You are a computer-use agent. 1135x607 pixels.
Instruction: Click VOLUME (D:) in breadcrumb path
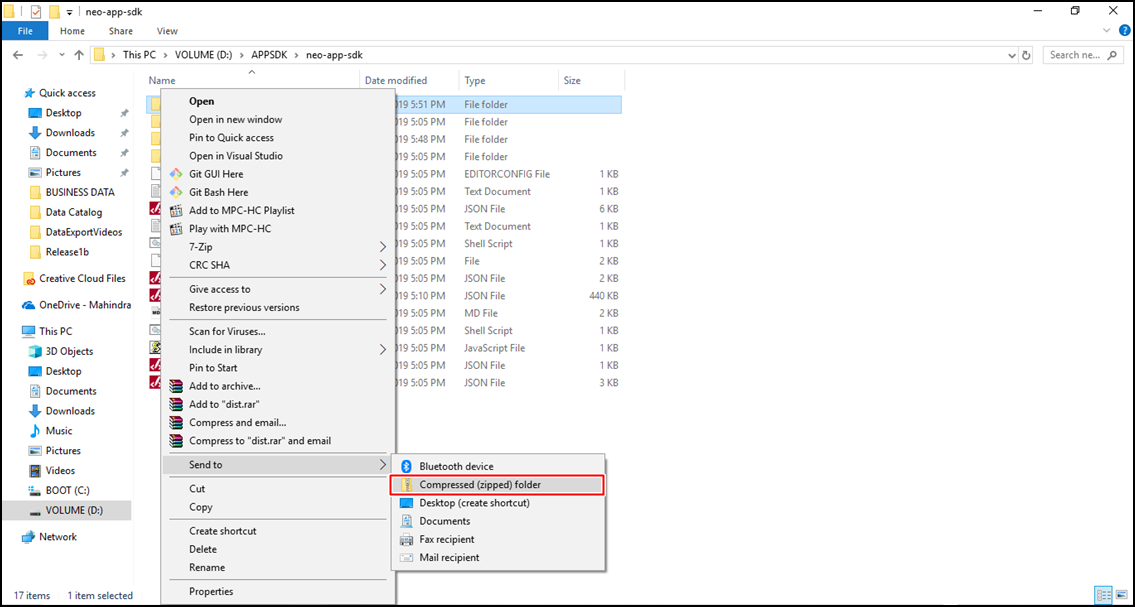[x=202, y=55]
